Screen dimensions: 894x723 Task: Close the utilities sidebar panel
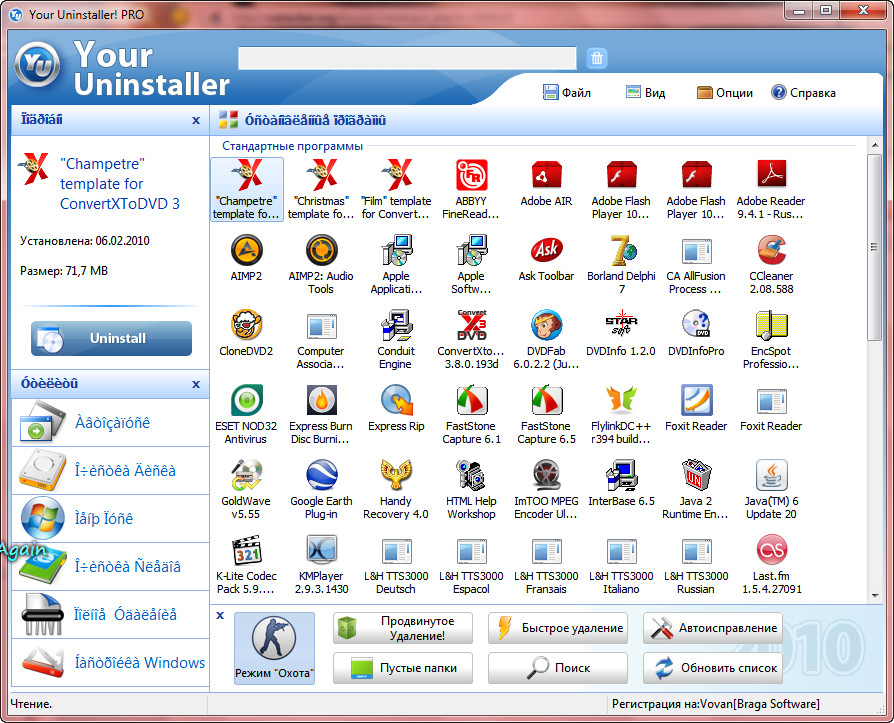(x=196, y=384)
